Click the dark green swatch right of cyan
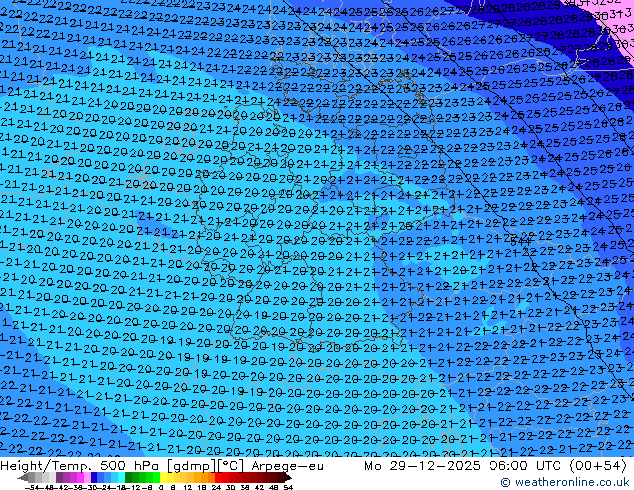This screenshot has width=634, height=490. 129,478
